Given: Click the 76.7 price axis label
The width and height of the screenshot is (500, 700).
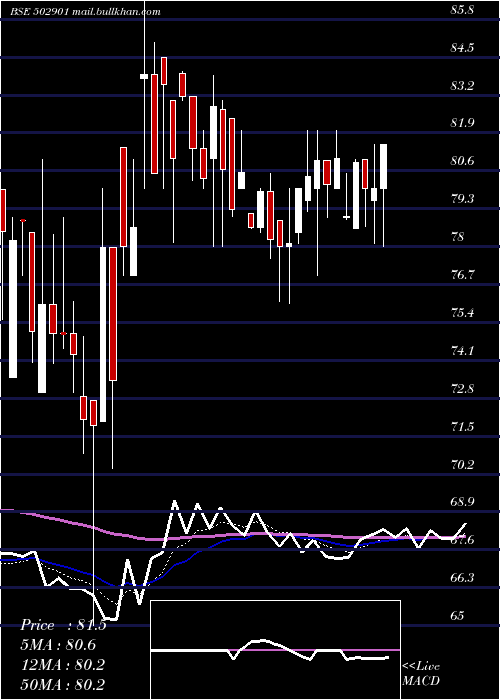Looking at the screenshot, I should pyautogui.click(x=462, y=275).
